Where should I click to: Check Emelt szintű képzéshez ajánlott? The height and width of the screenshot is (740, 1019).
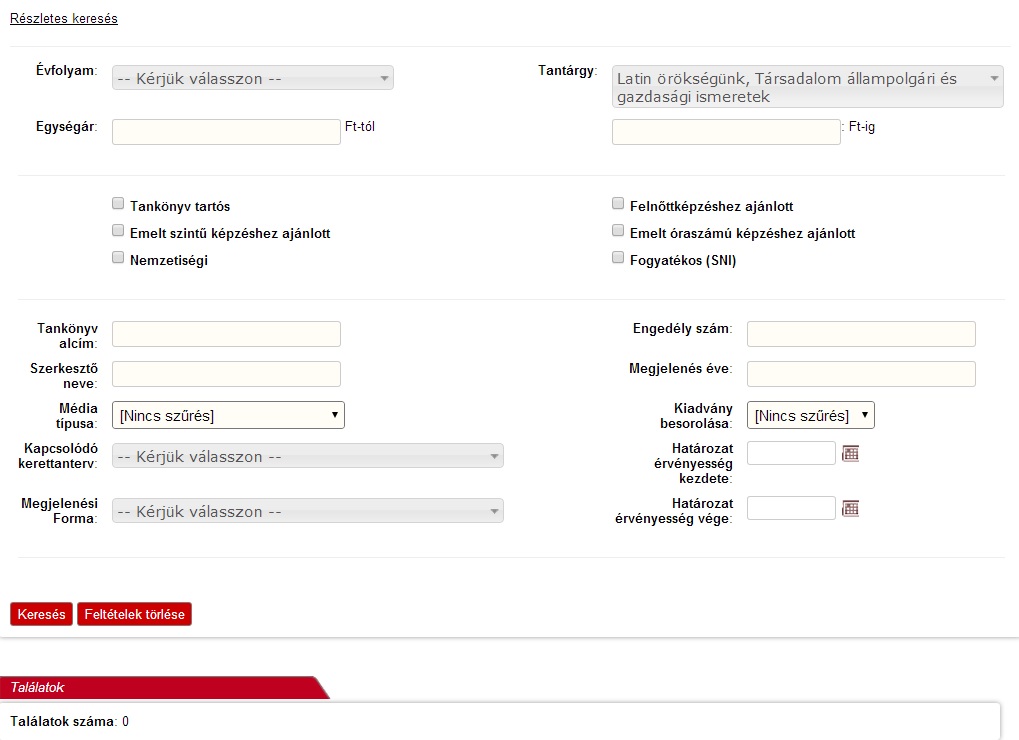pos(119,232)
